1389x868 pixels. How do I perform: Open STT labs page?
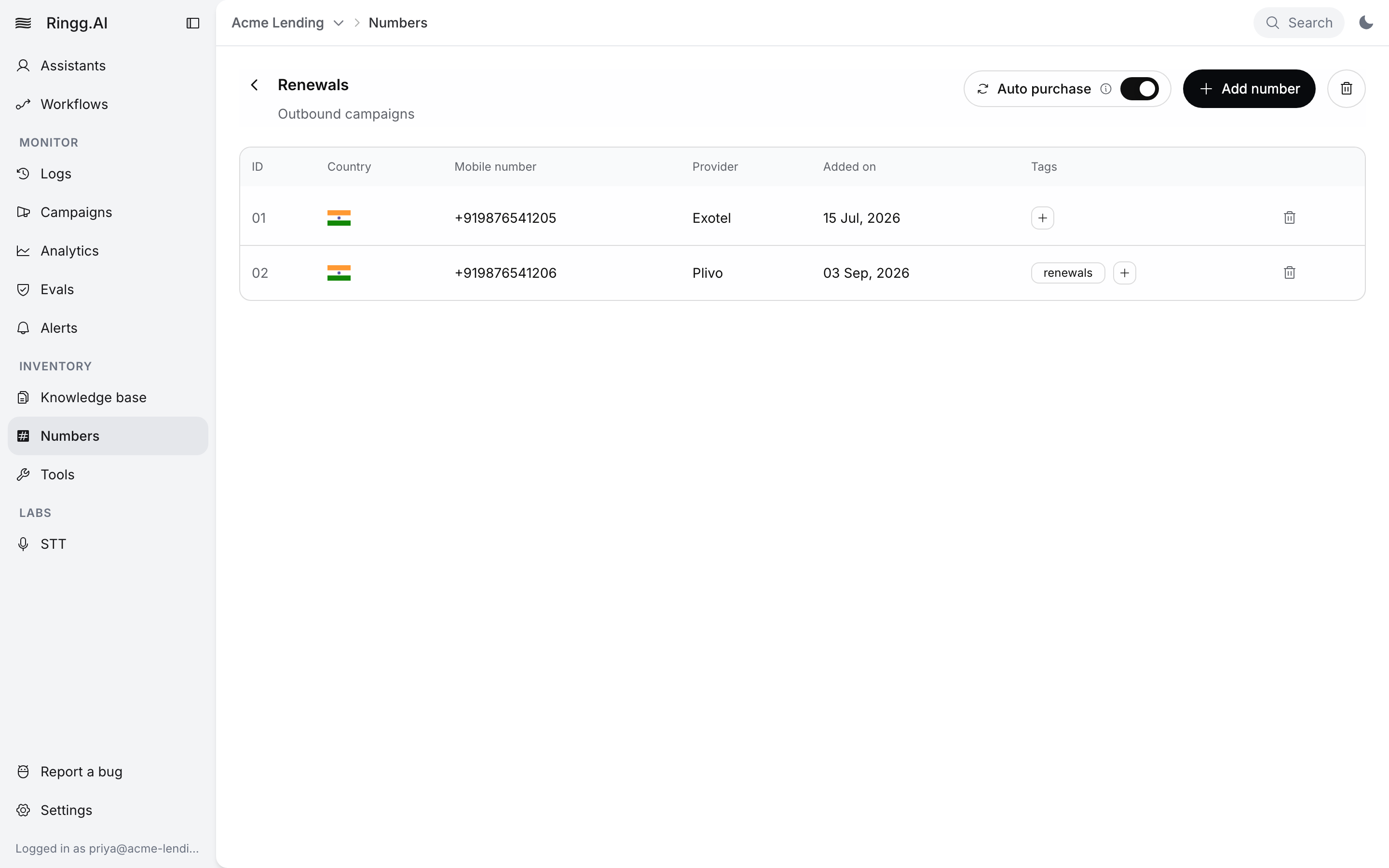(108, 543)
